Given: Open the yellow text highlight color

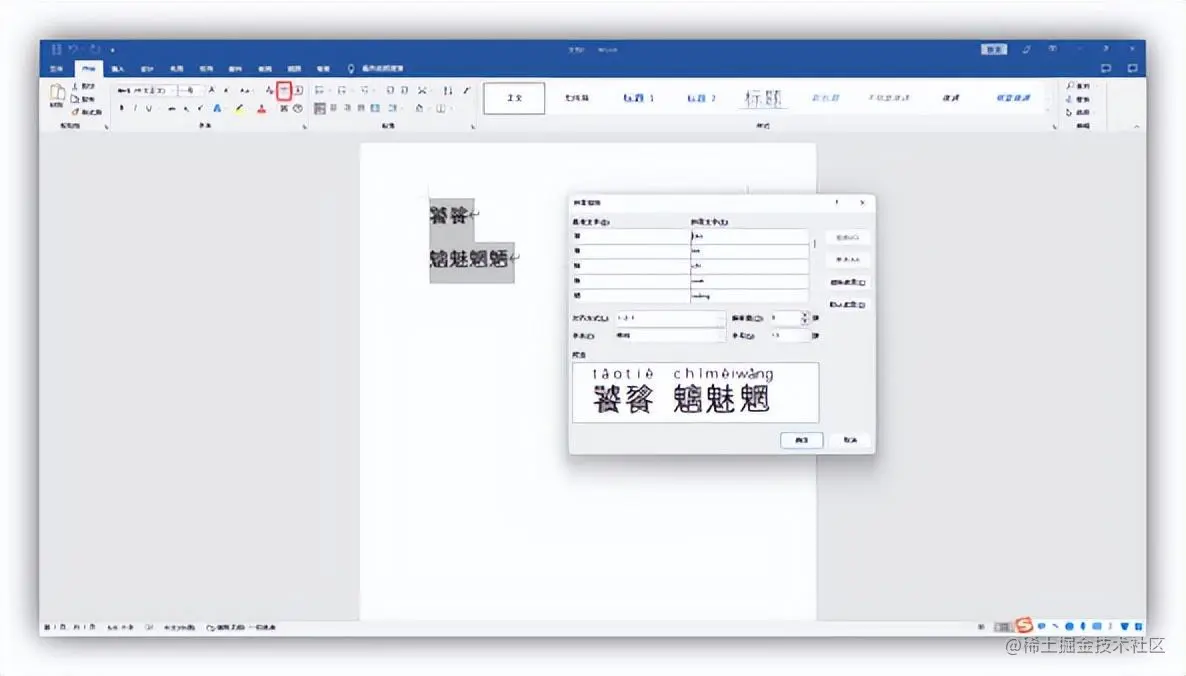Looking at the screenshot, I should [239, 108].
